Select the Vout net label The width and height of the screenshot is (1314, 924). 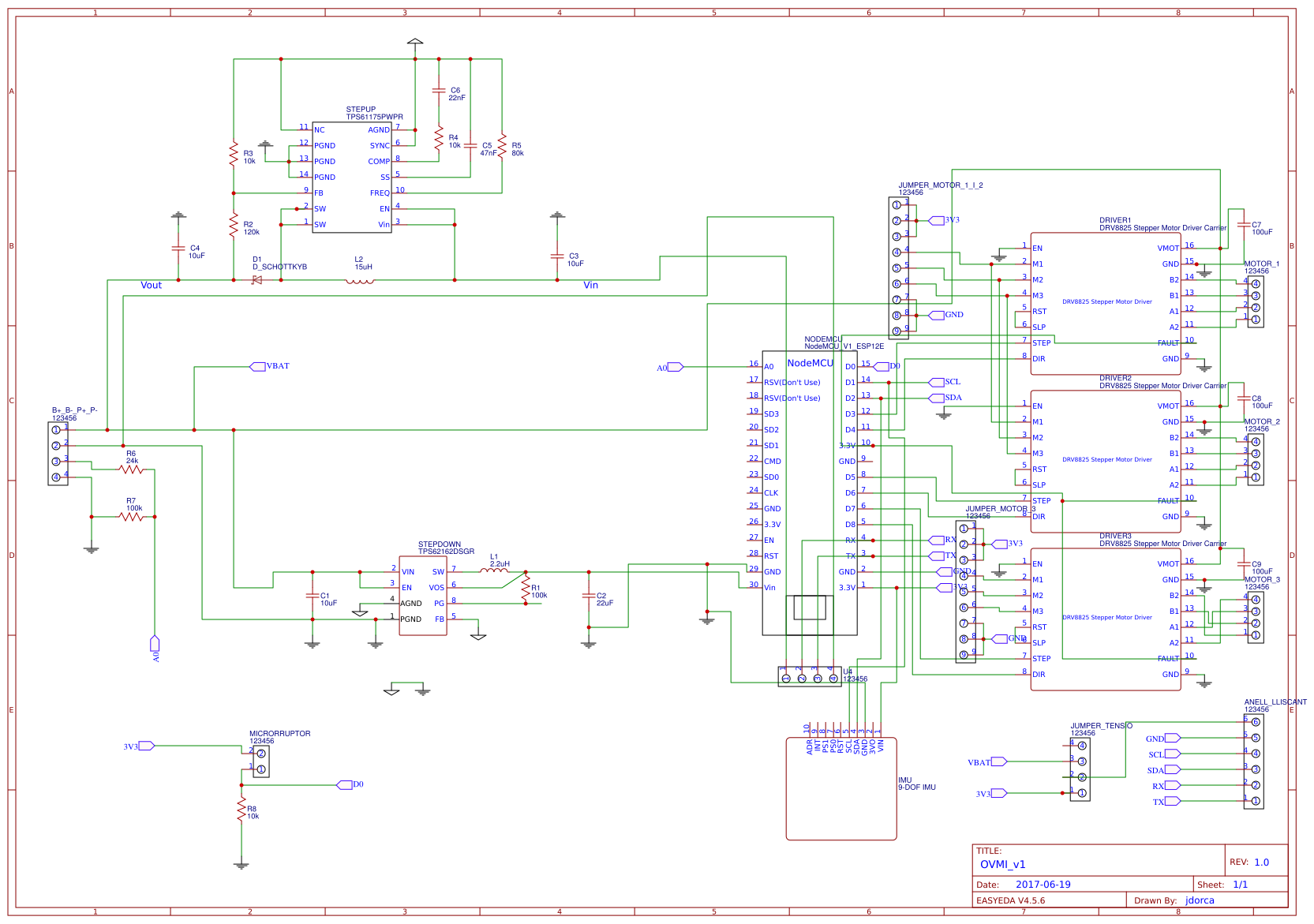(x=151, y=286)
